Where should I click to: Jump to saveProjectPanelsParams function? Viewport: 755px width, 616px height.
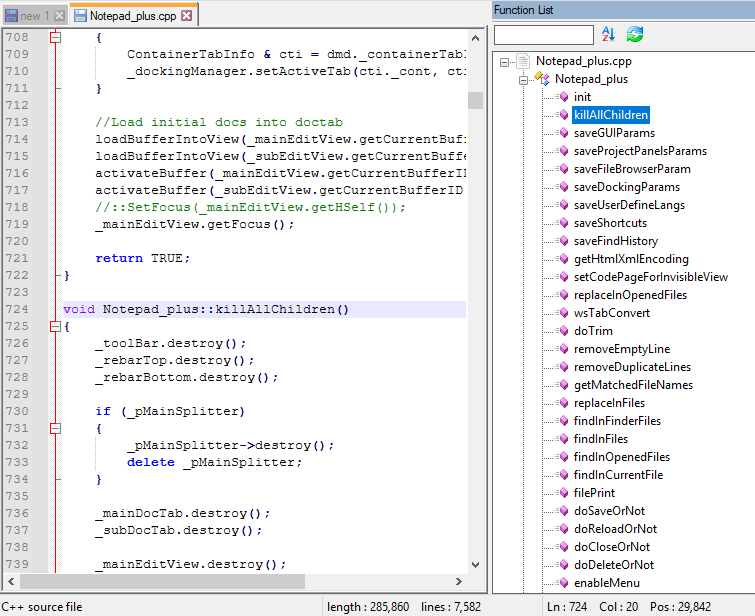[x=640, y=151]
